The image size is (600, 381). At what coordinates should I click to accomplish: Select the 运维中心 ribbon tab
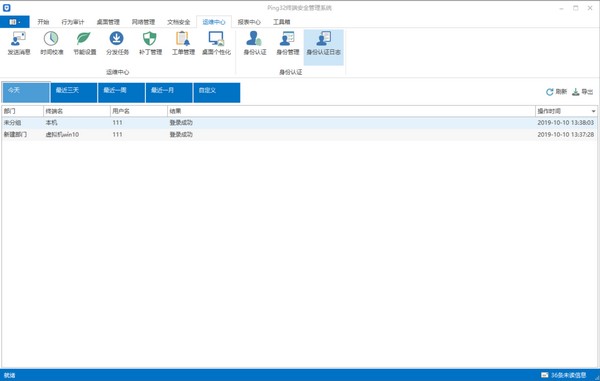pyautogui.click(x=214, y=22)
